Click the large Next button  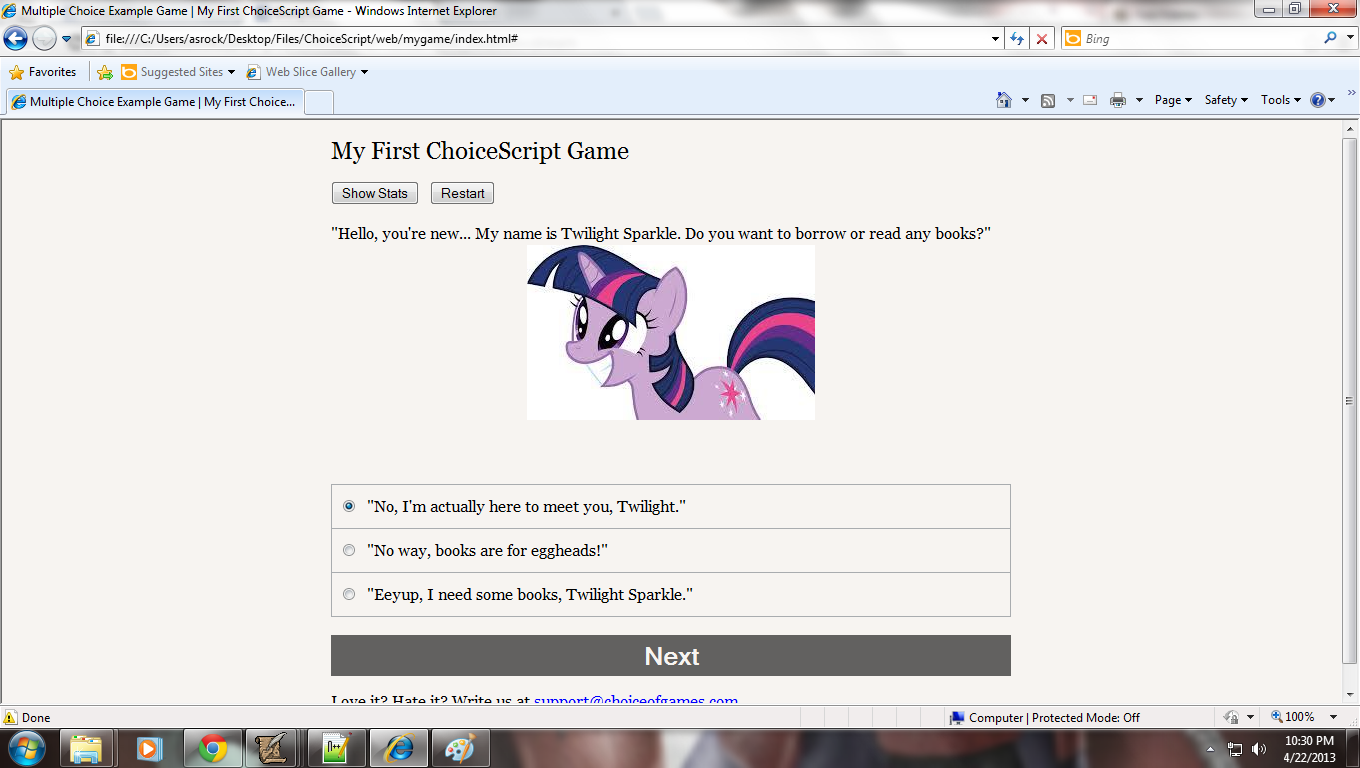671,656
